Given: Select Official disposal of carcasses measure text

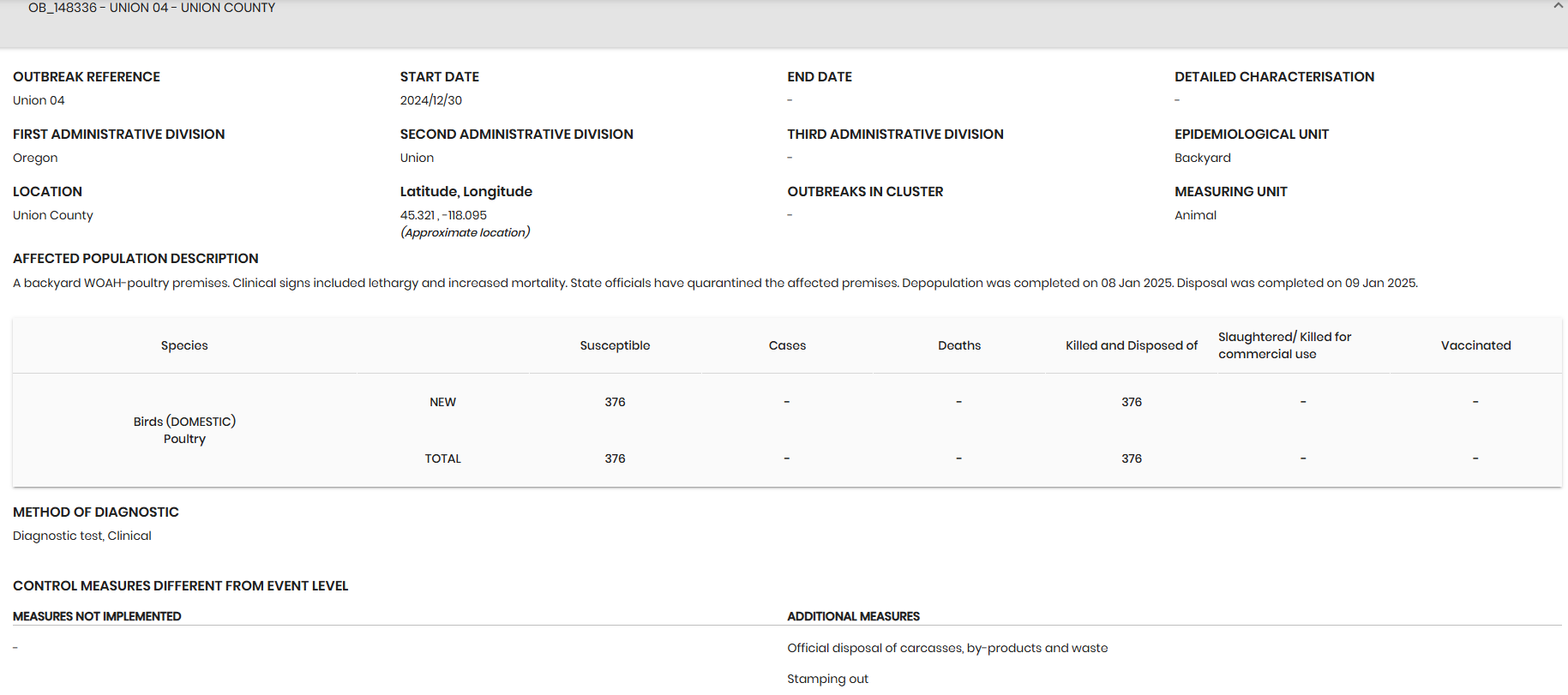Looking at the screenshot, I should point(947,648).
